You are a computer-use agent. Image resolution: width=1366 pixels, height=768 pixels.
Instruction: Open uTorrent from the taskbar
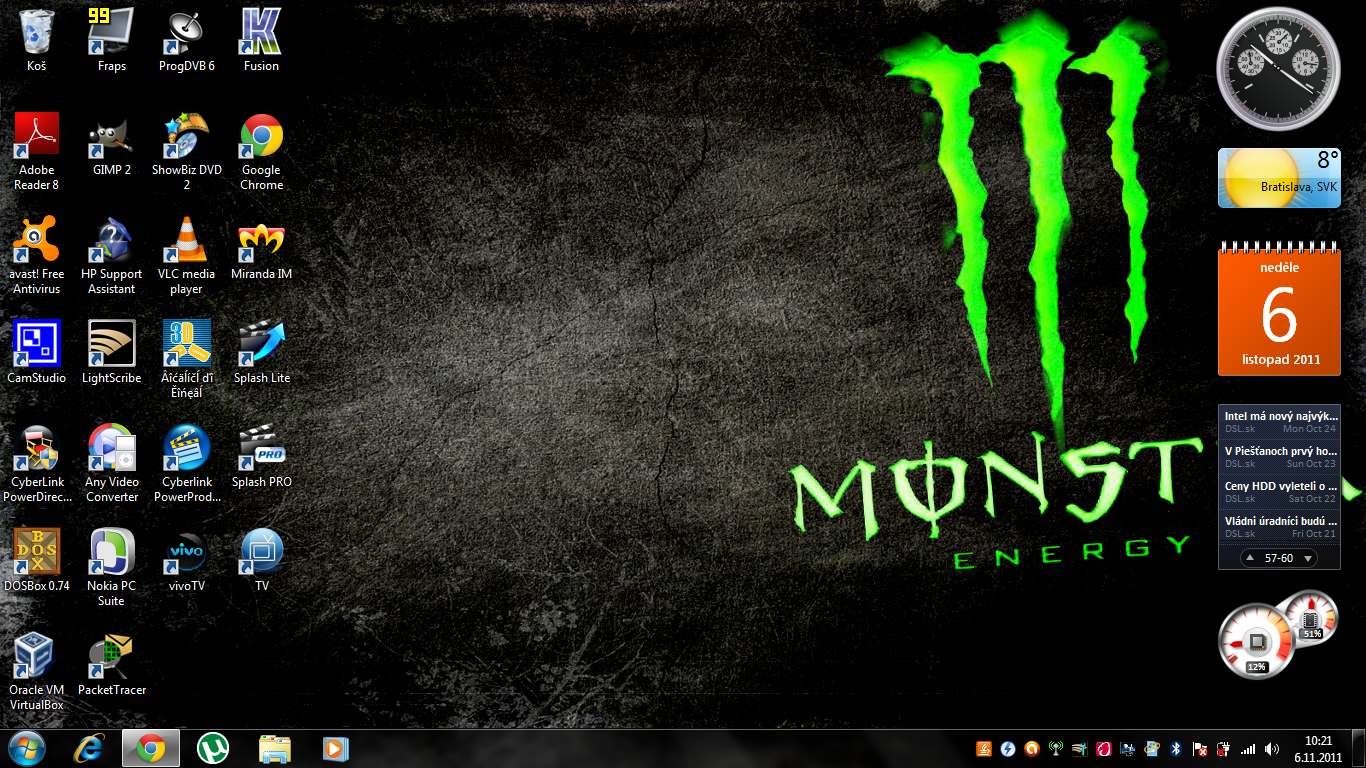point(212,748)
